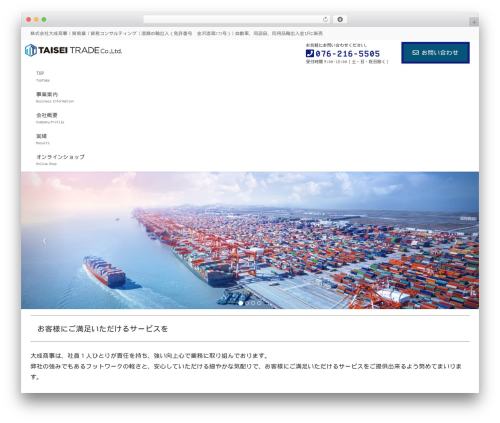Click the phone icon beside 076-216-5505
Viewport: 500px width, 423px height.
310,53
